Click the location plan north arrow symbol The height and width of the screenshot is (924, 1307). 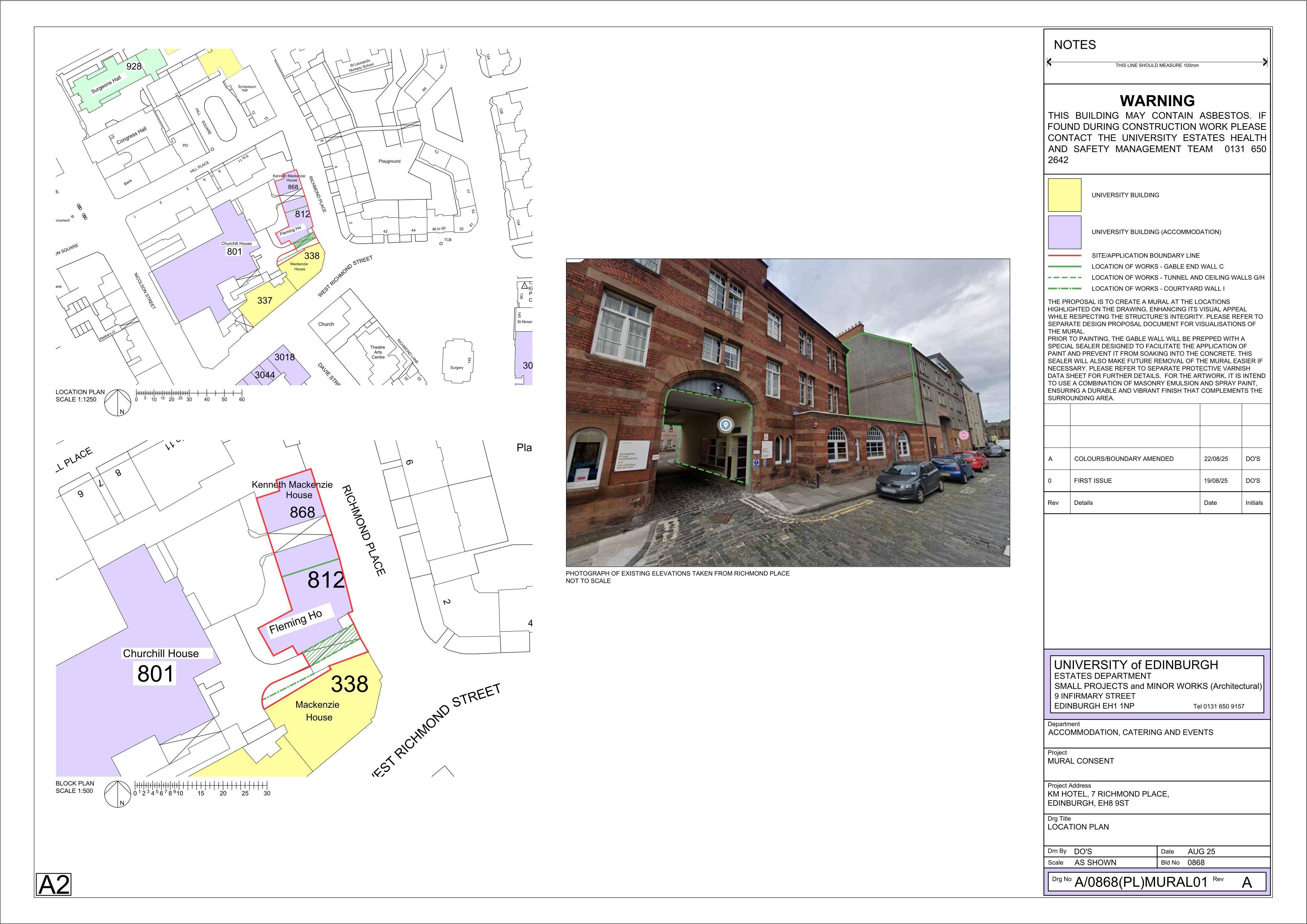tap(118, 403)
